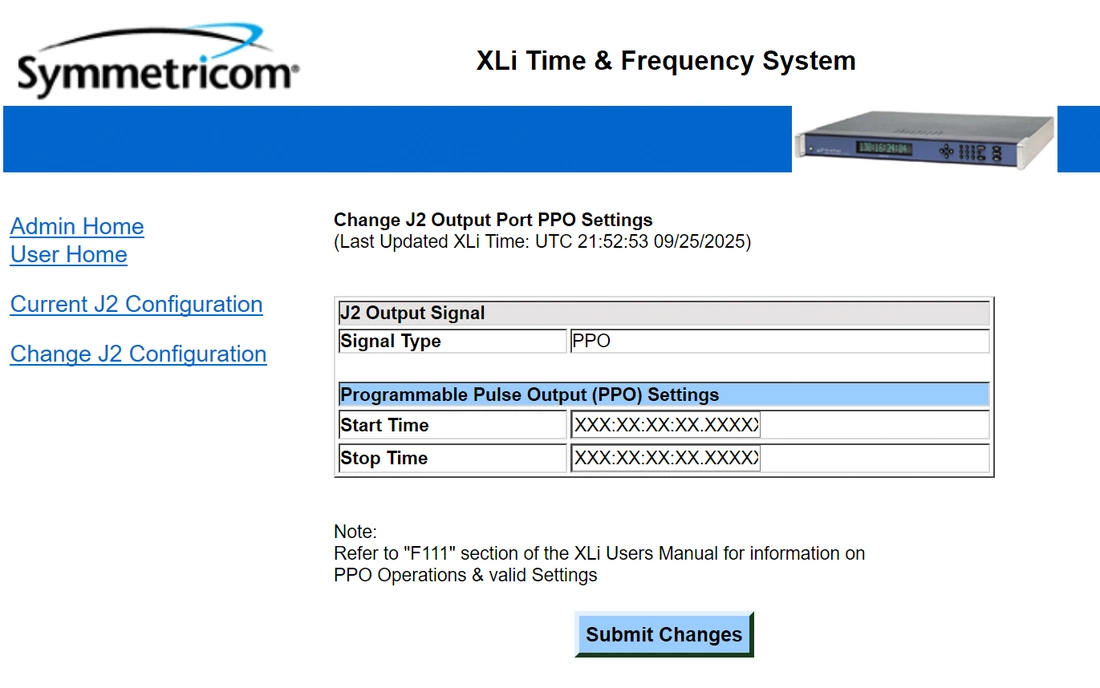Click the Start Time label
Image resolution: width=1100 pixels, height=688 pixels.
tap(385, 425)
